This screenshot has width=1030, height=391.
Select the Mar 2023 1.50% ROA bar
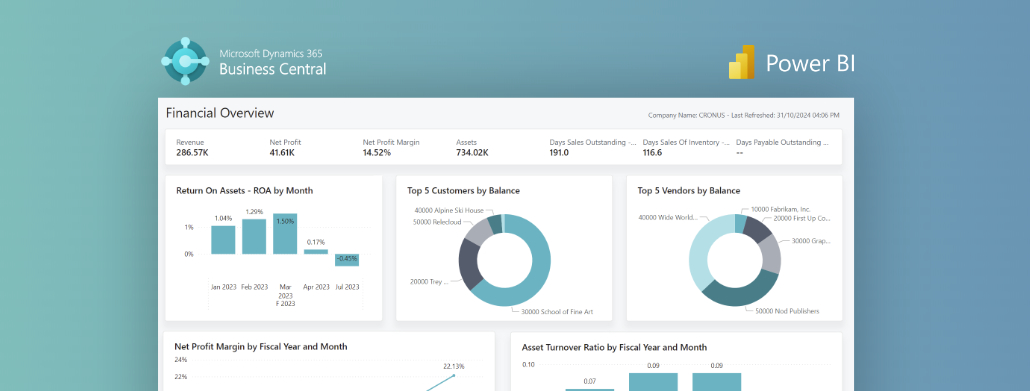[285, 233]
